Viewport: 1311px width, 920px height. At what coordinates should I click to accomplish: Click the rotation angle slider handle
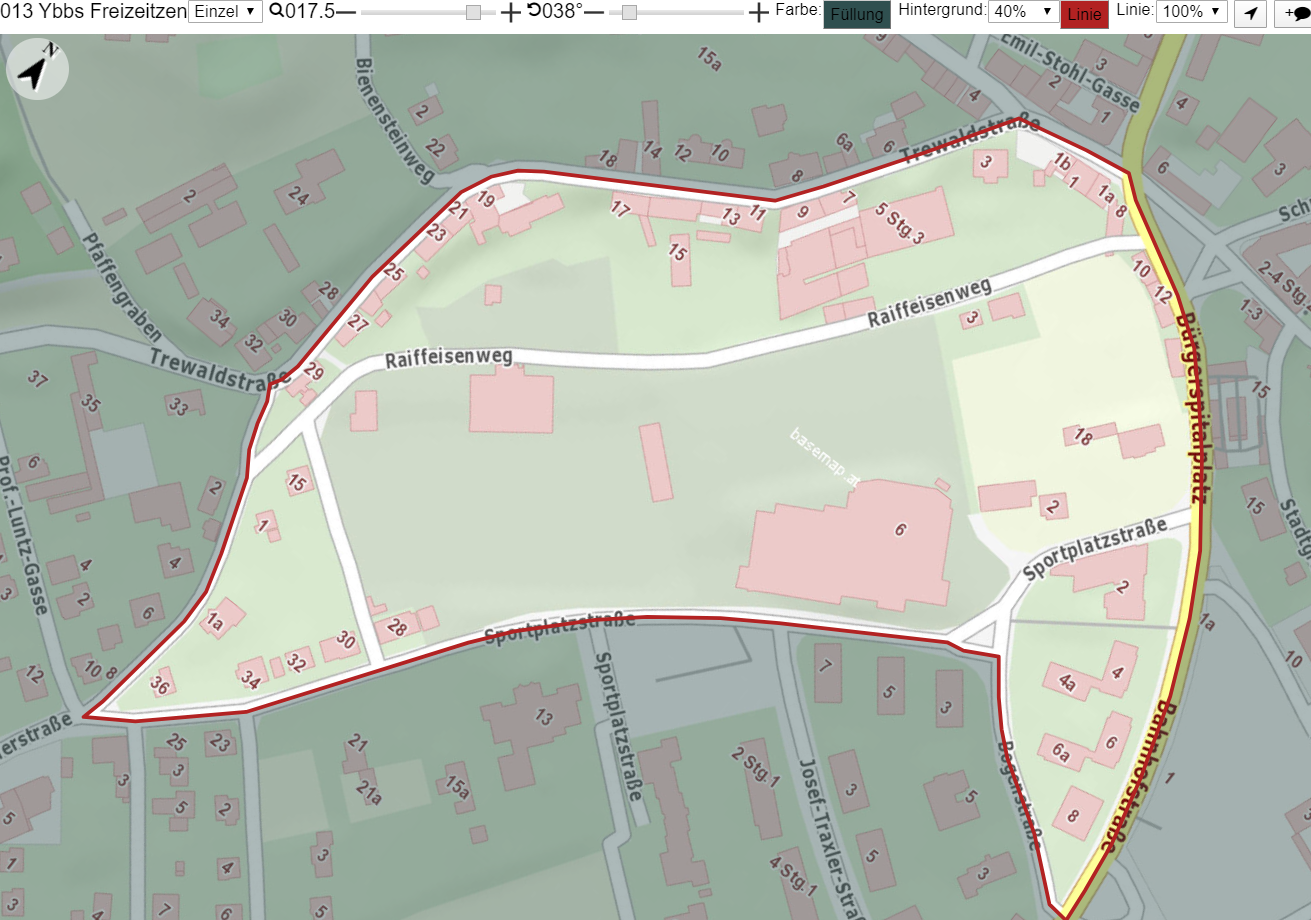click(x=629, y=12)
